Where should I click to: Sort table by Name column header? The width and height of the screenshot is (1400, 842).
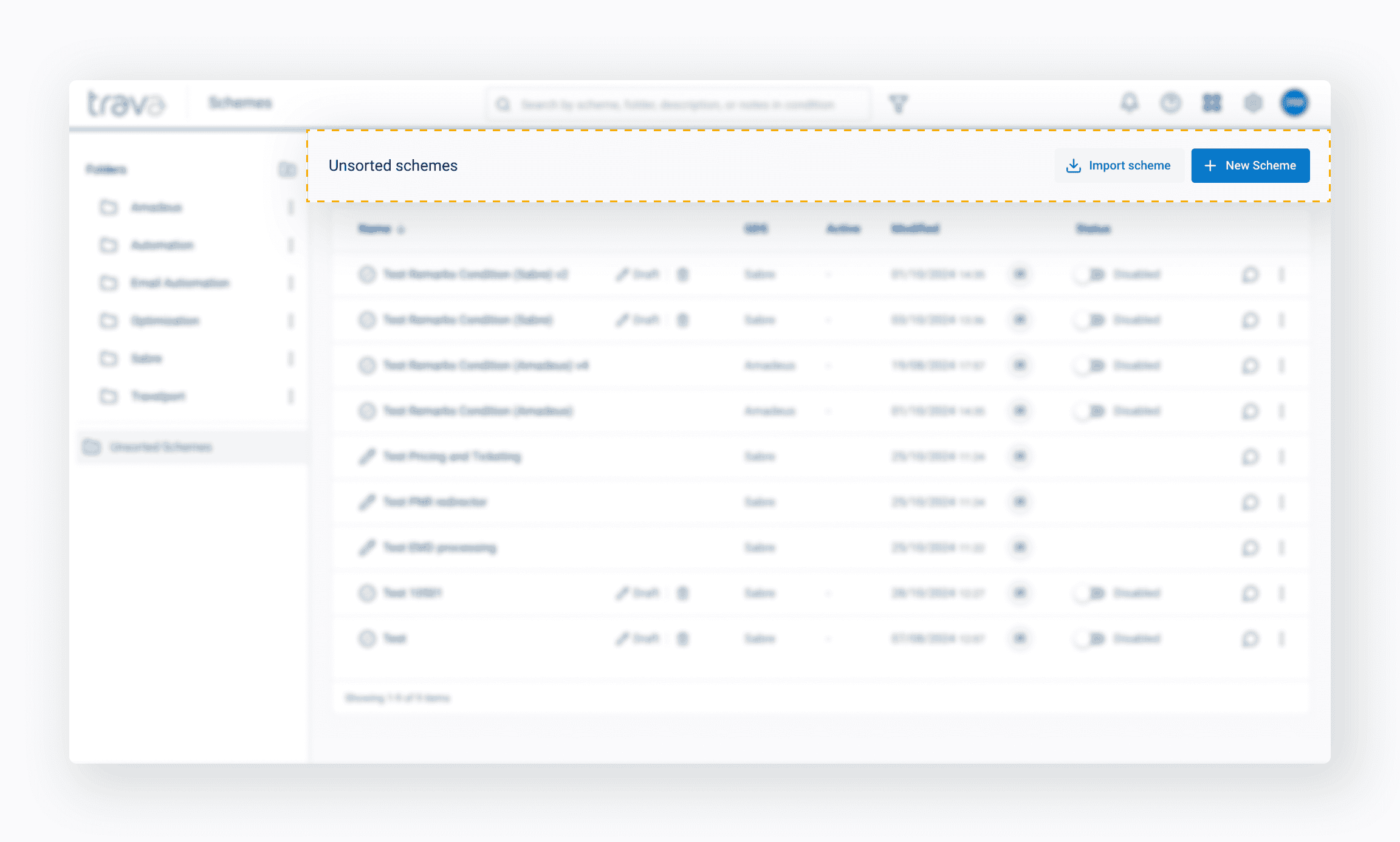376,229
